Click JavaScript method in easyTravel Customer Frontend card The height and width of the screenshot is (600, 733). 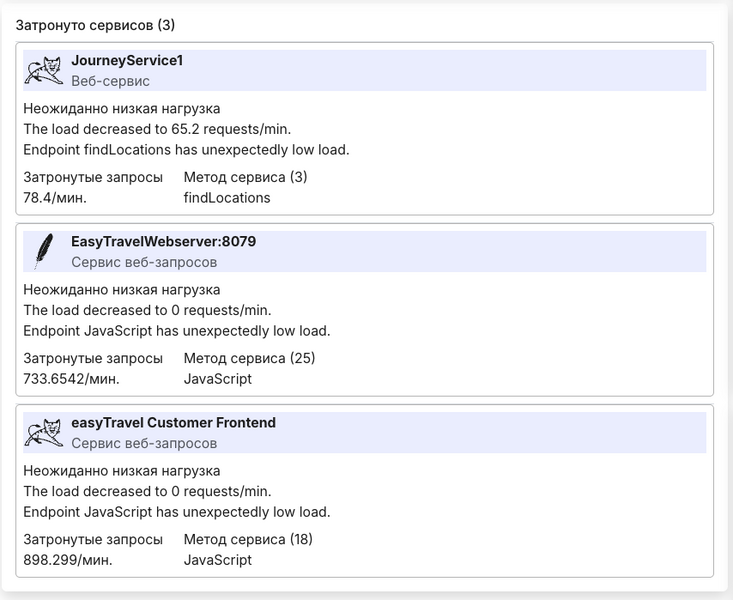point(218,560)
